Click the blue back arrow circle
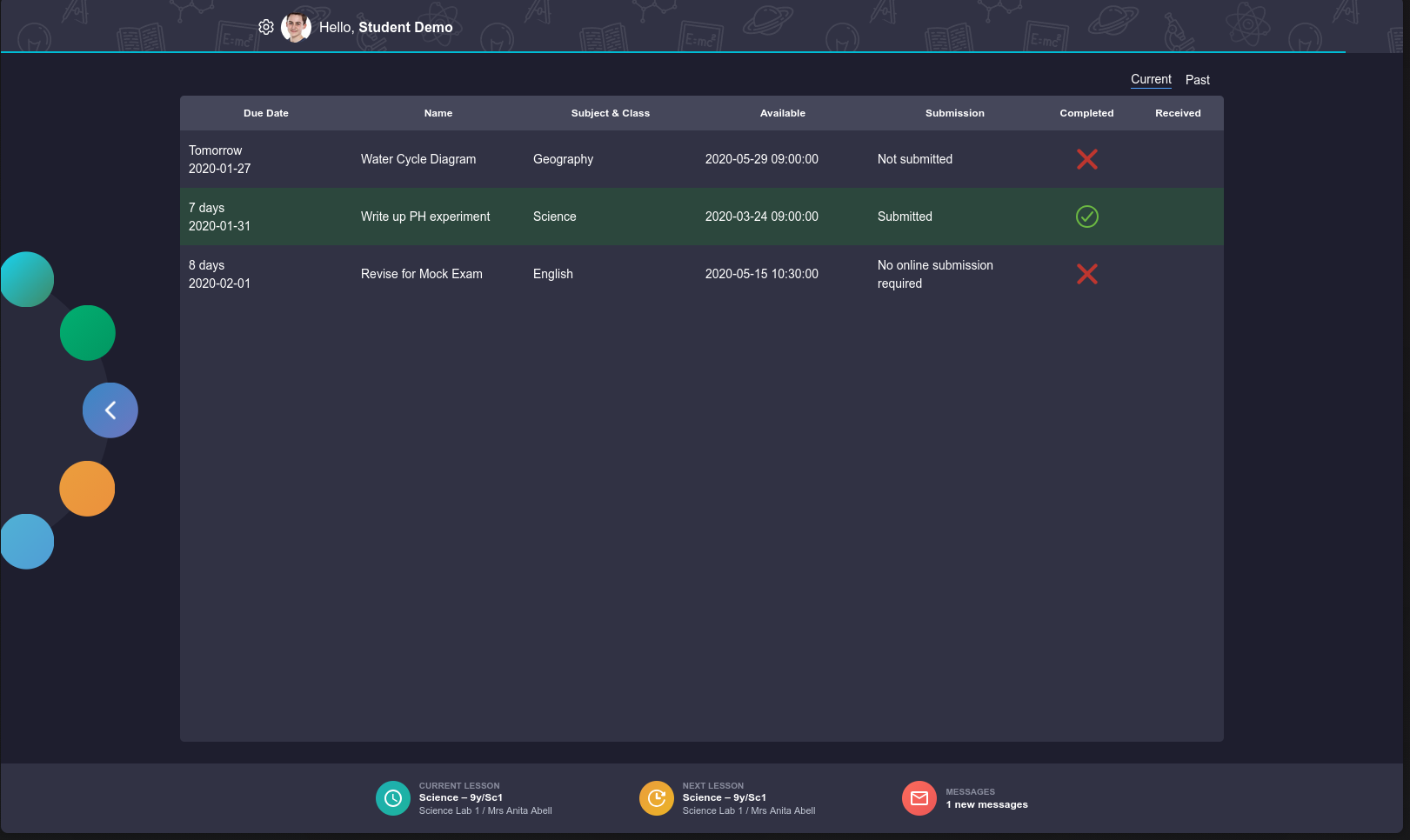1410x840 pixels. tap(110, 410)
